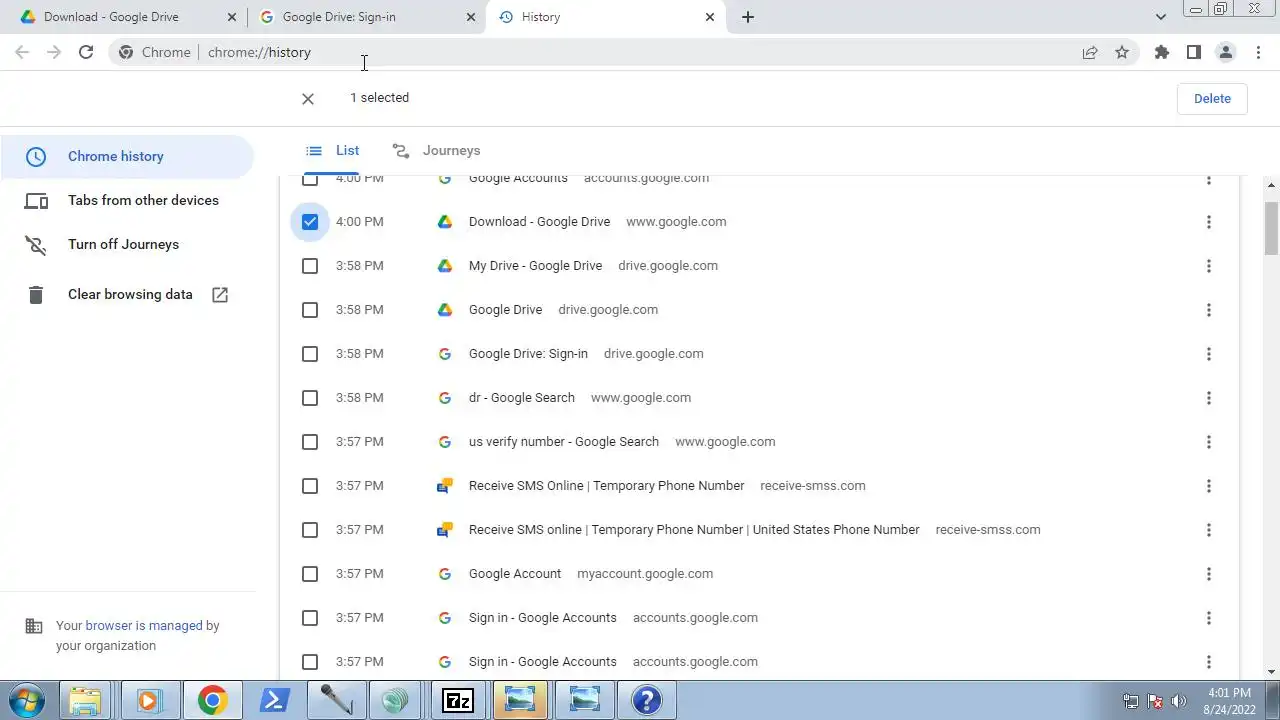Viewport: 1280px width, 720px height.
Task: Click the Delete button
Action: pos(1212,99)
